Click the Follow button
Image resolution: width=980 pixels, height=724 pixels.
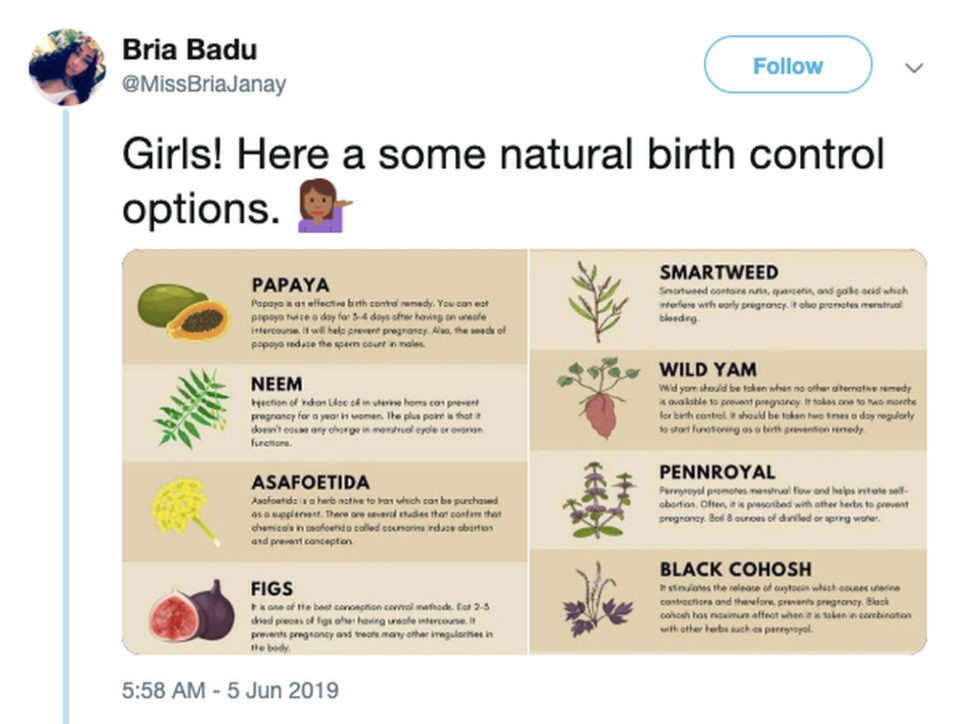coord(787,66)
